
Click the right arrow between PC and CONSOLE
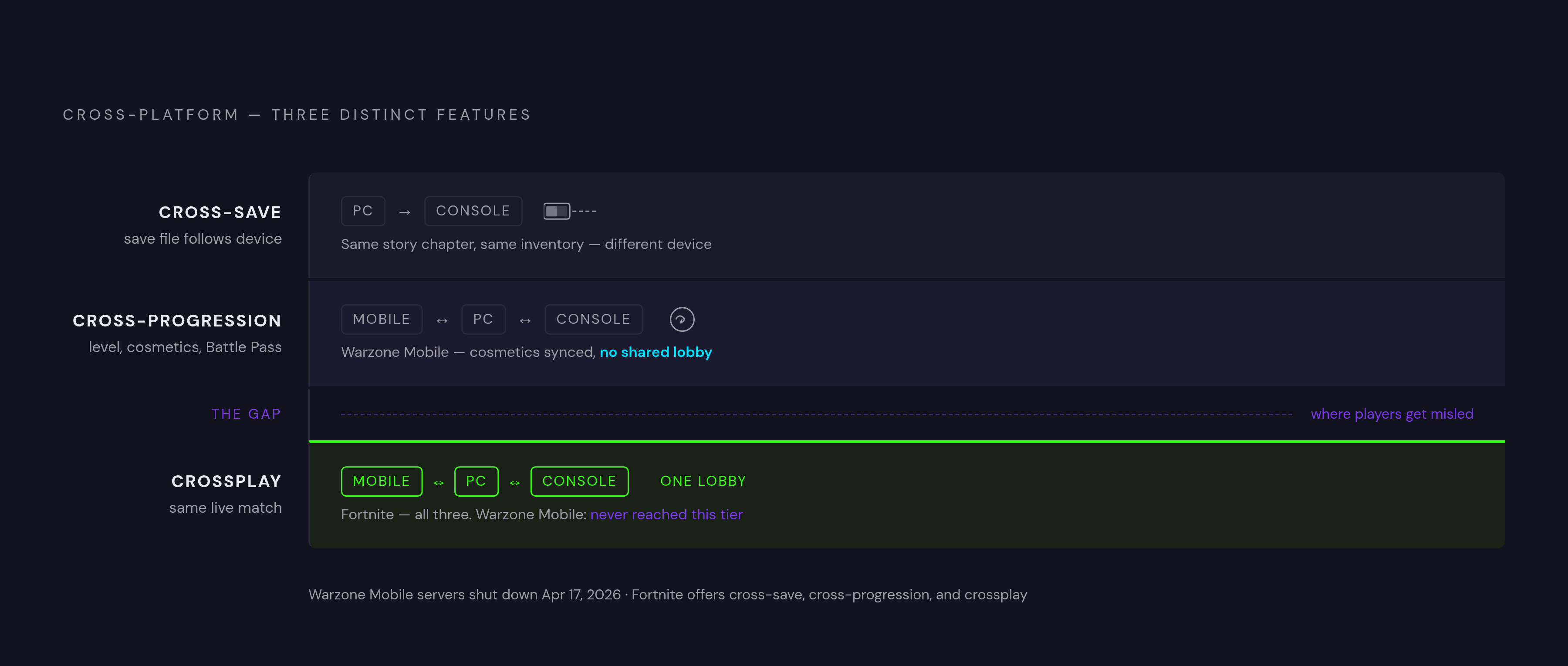pos(405,212)
